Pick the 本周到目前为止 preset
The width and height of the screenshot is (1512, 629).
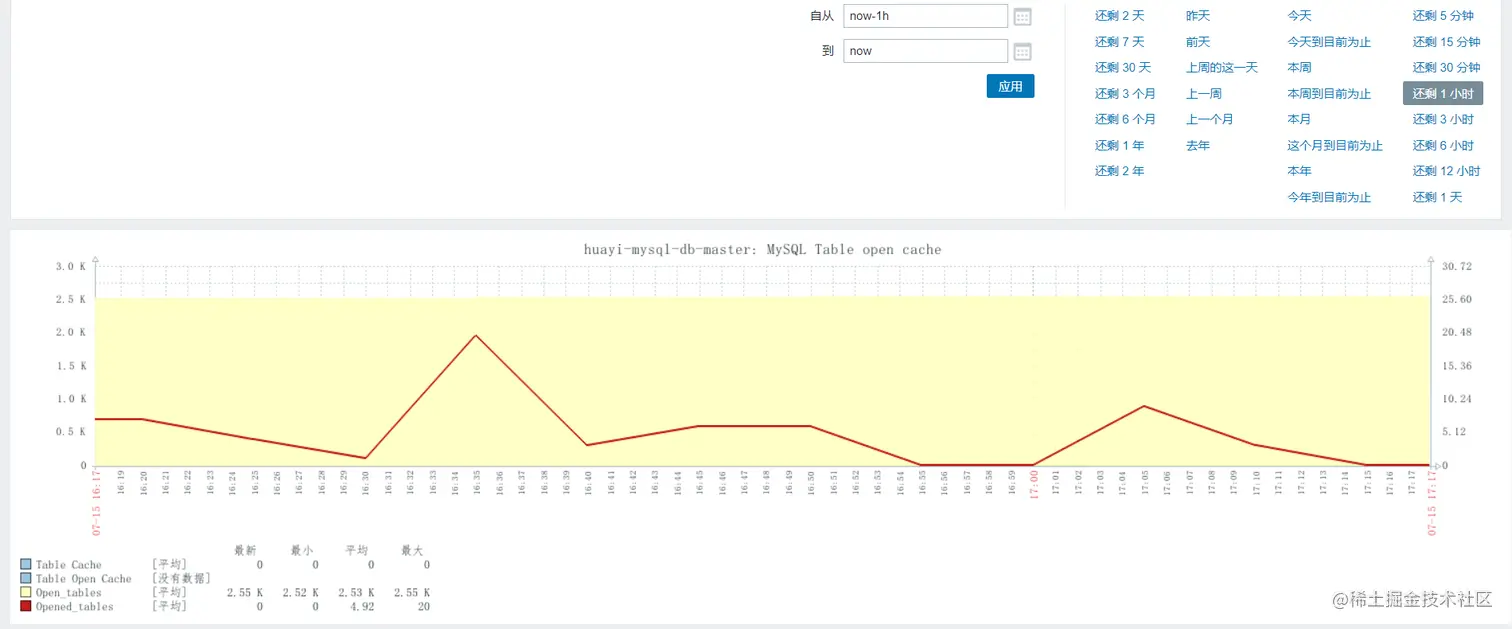coord(1329,94)
